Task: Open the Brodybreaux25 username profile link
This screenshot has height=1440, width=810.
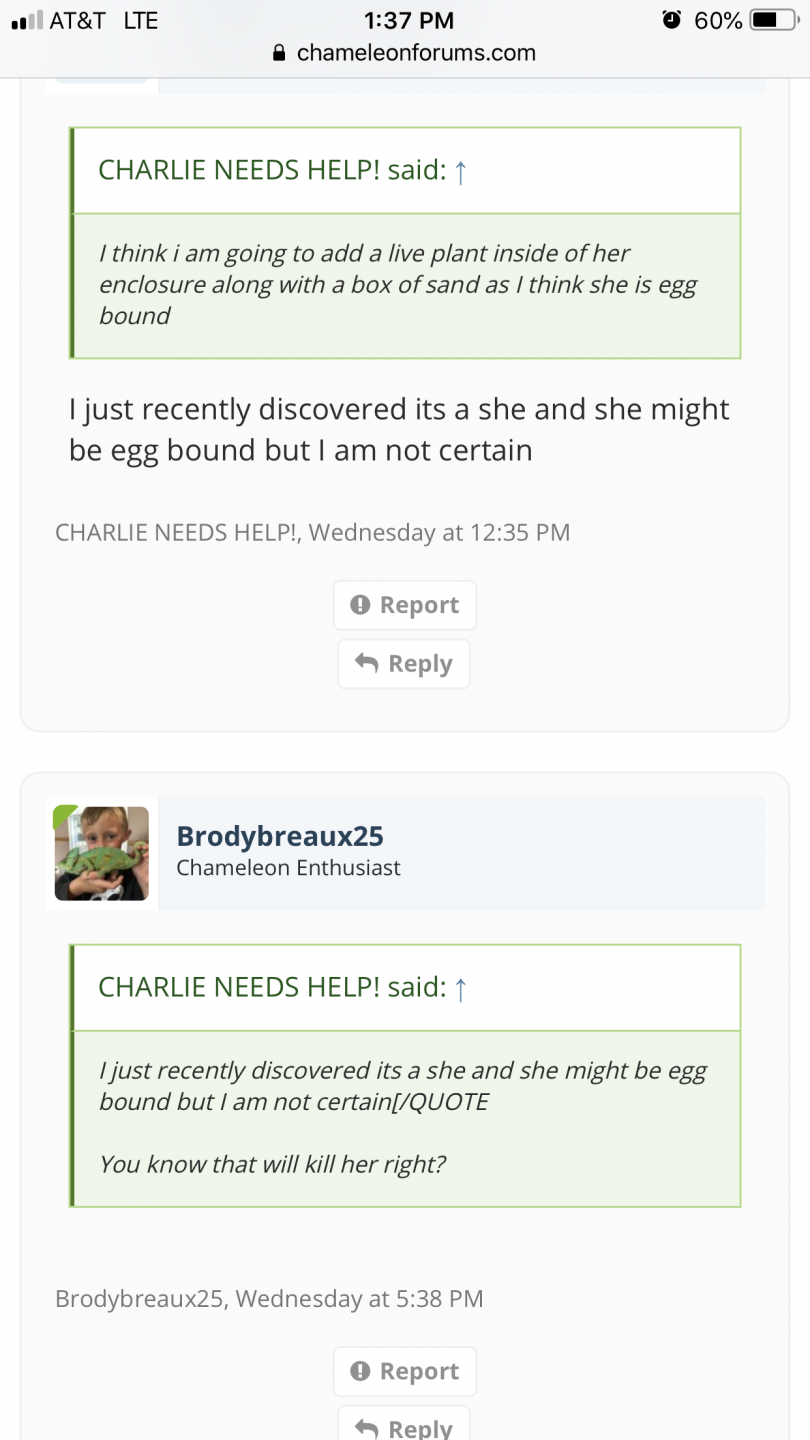Action: pos(280,836)
